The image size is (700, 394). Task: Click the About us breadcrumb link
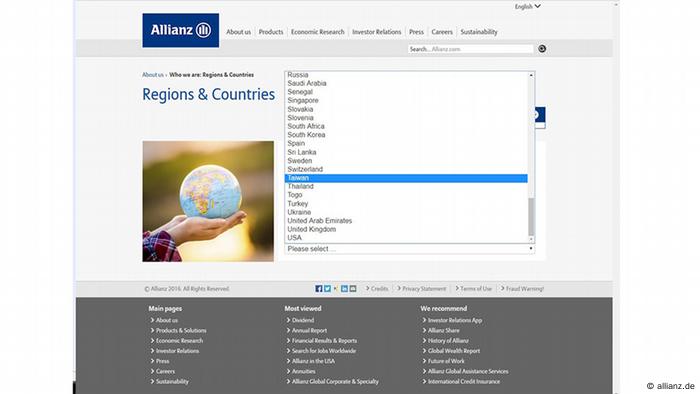(153, 75)
